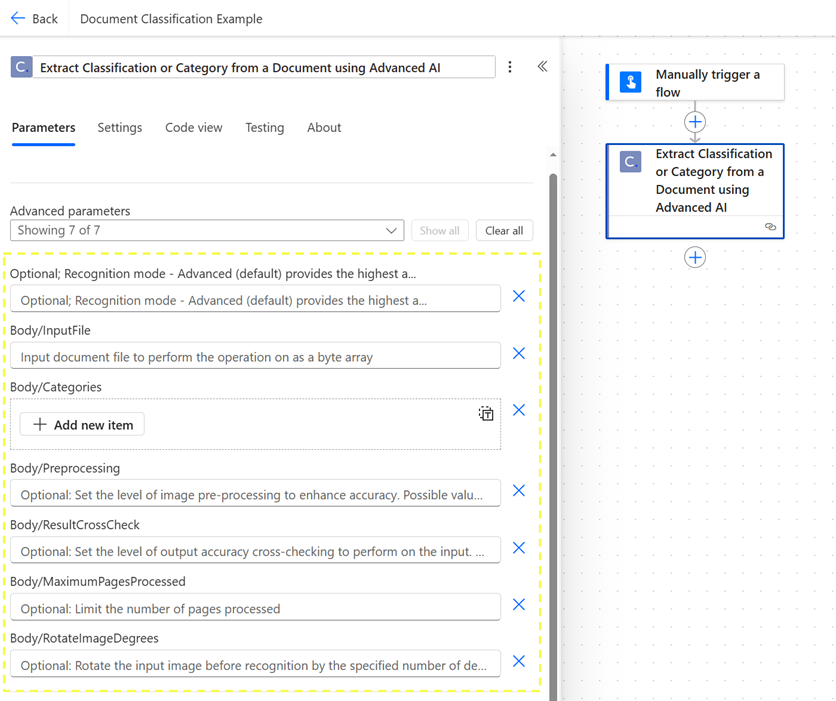
Task: Click the connection reference icon on the Extract action
Action: [x=770, y=227]
